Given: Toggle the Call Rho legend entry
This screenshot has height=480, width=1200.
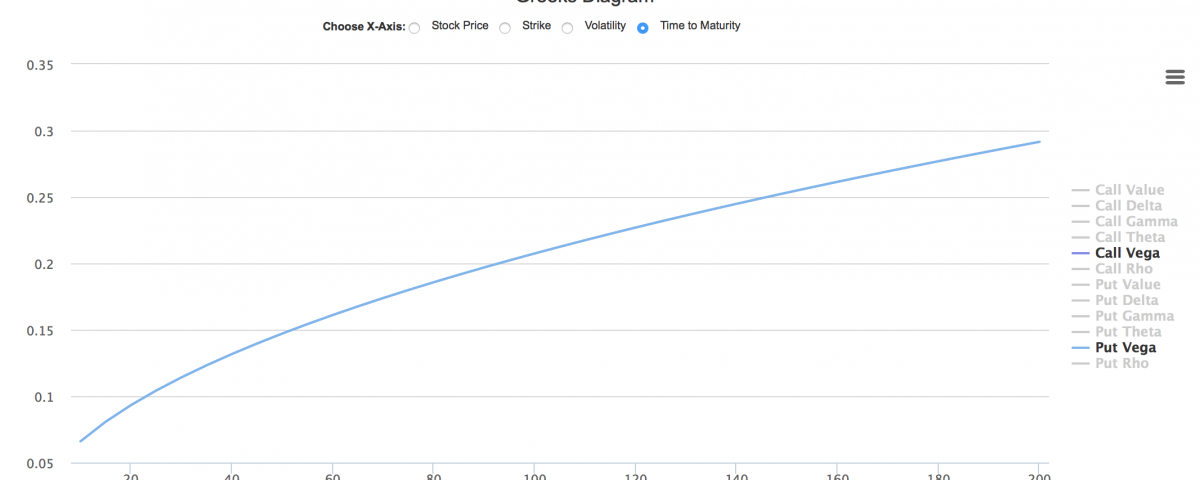Looking at the screenshot, I should click(x=1124, y=269).
